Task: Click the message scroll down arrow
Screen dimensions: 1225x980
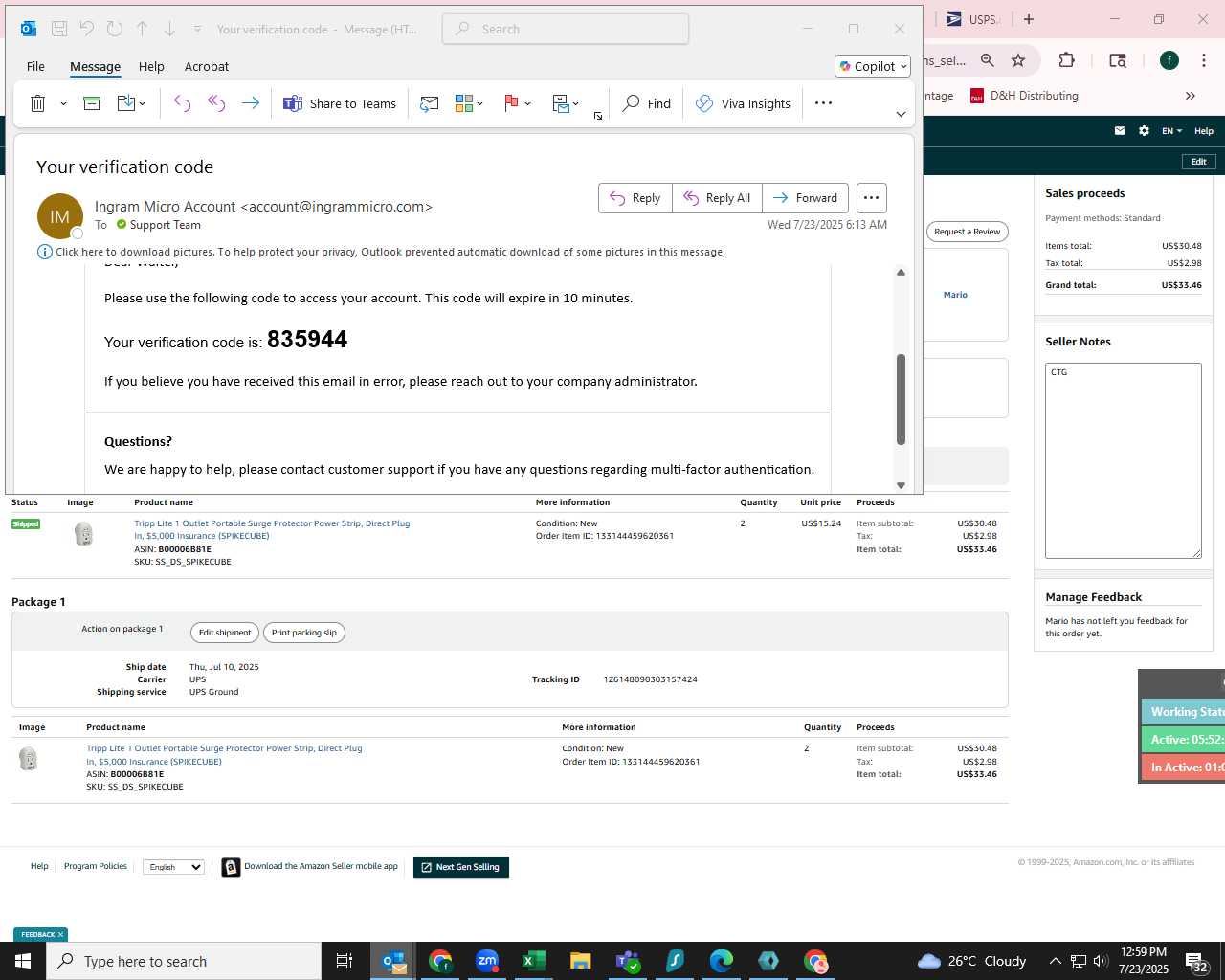Action: (901, 485)
